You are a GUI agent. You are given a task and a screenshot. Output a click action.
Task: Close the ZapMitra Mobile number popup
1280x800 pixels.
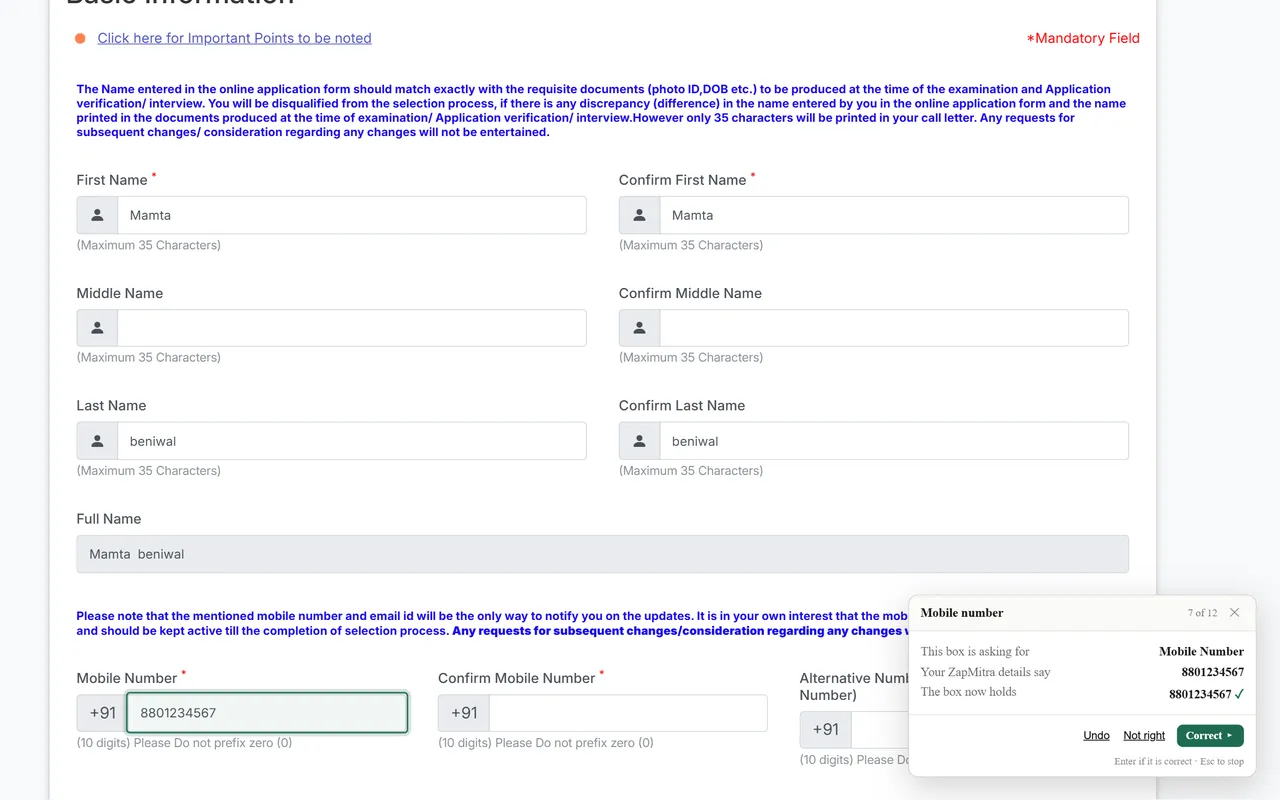[x=1235, y=613]
